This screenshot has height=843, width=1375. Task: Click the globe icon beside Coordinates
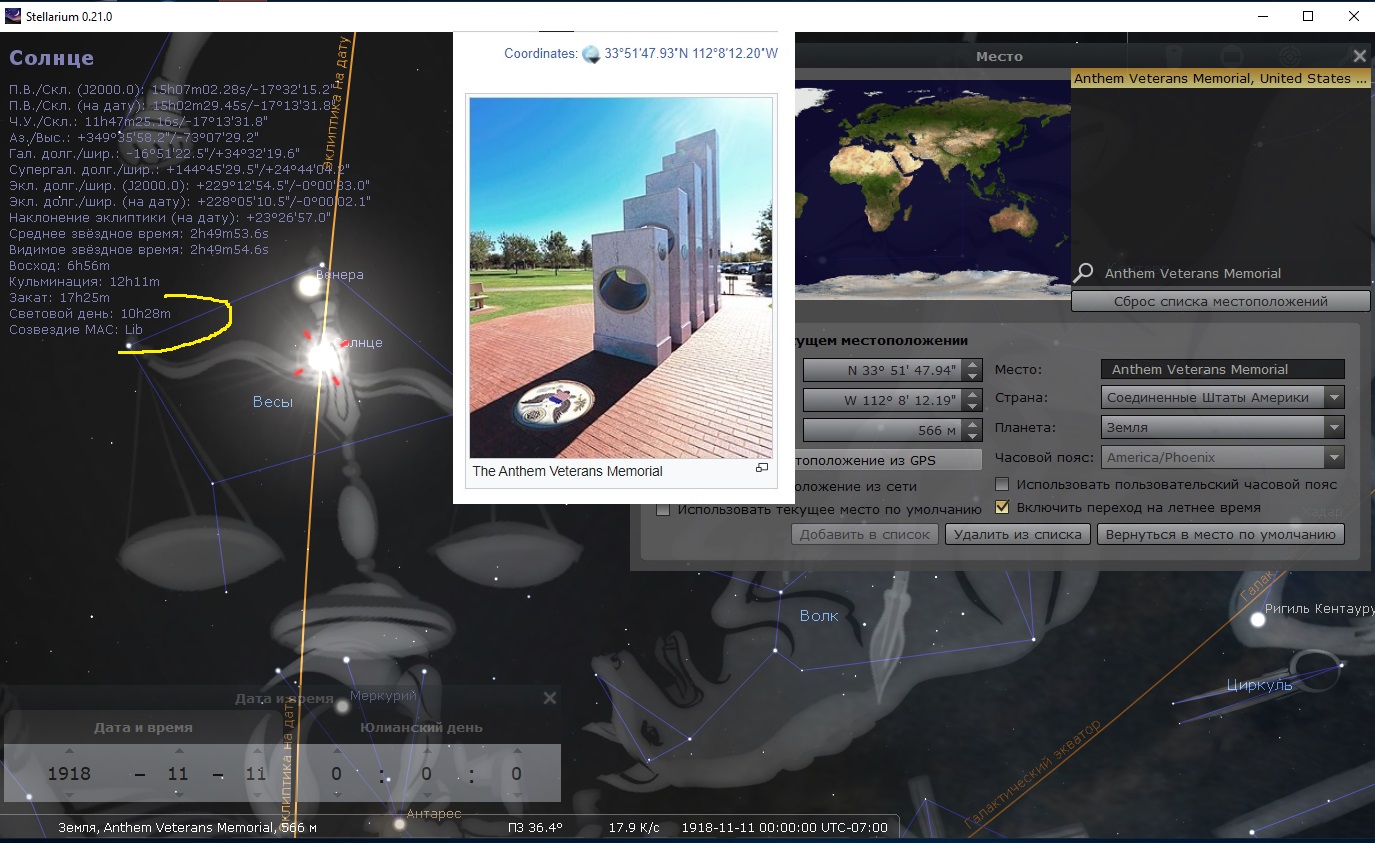[x=591, y=54]
